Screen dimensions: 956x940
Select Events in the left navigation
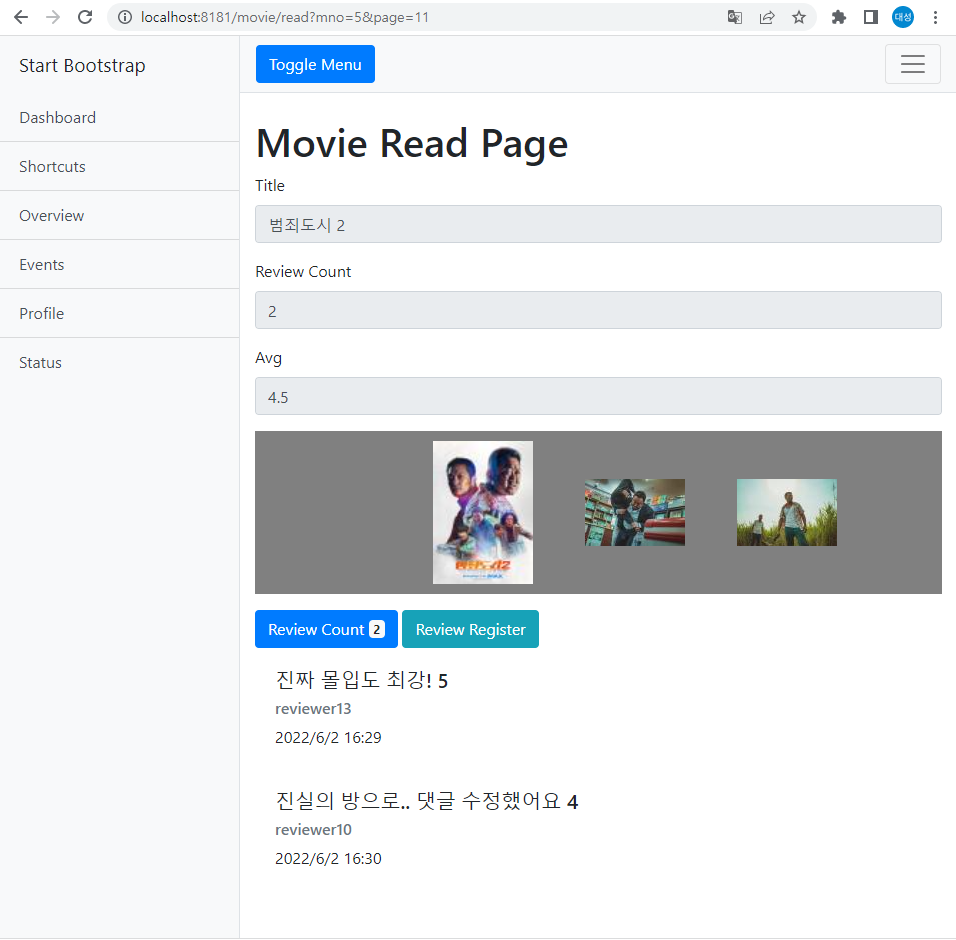tap(41, 264)
